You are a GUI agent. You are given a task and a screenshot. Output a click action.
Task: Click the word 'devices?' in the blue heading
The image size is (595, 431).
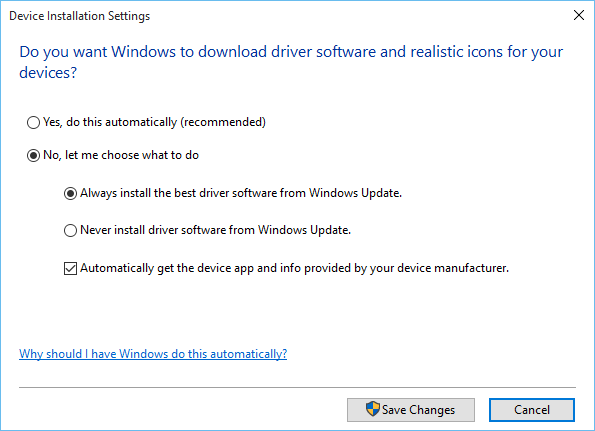(48, 72)
